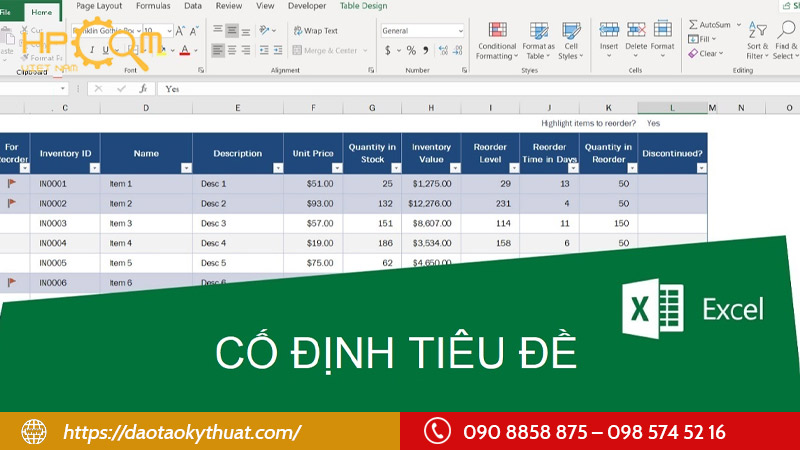Viewport: 800px width, 450px height.
Task: Switch to the Formulas tab
Action: coord(153,6)
